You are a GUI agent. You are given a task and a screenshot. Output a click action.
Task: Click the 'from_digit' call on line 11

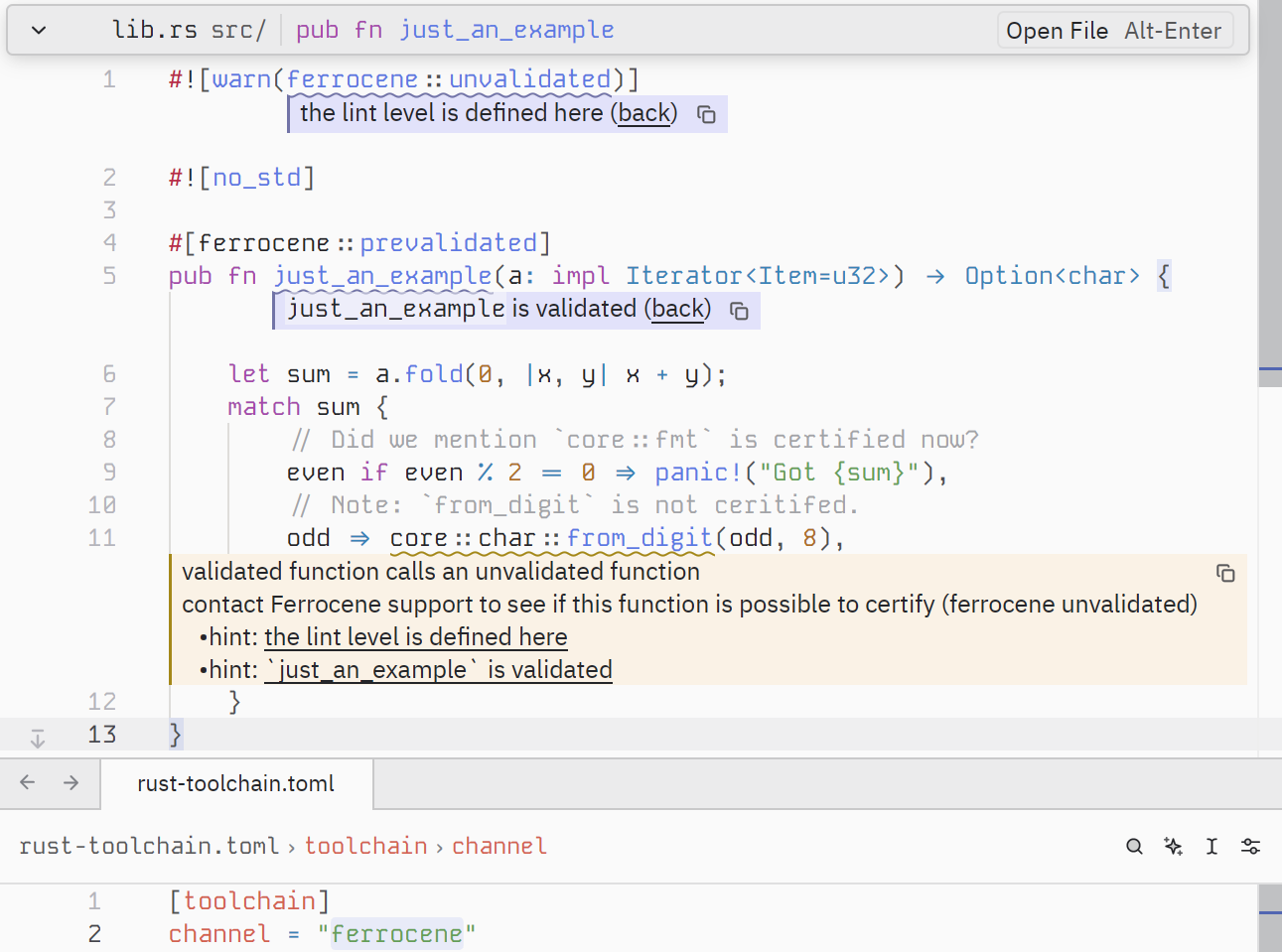click(640, 538)
